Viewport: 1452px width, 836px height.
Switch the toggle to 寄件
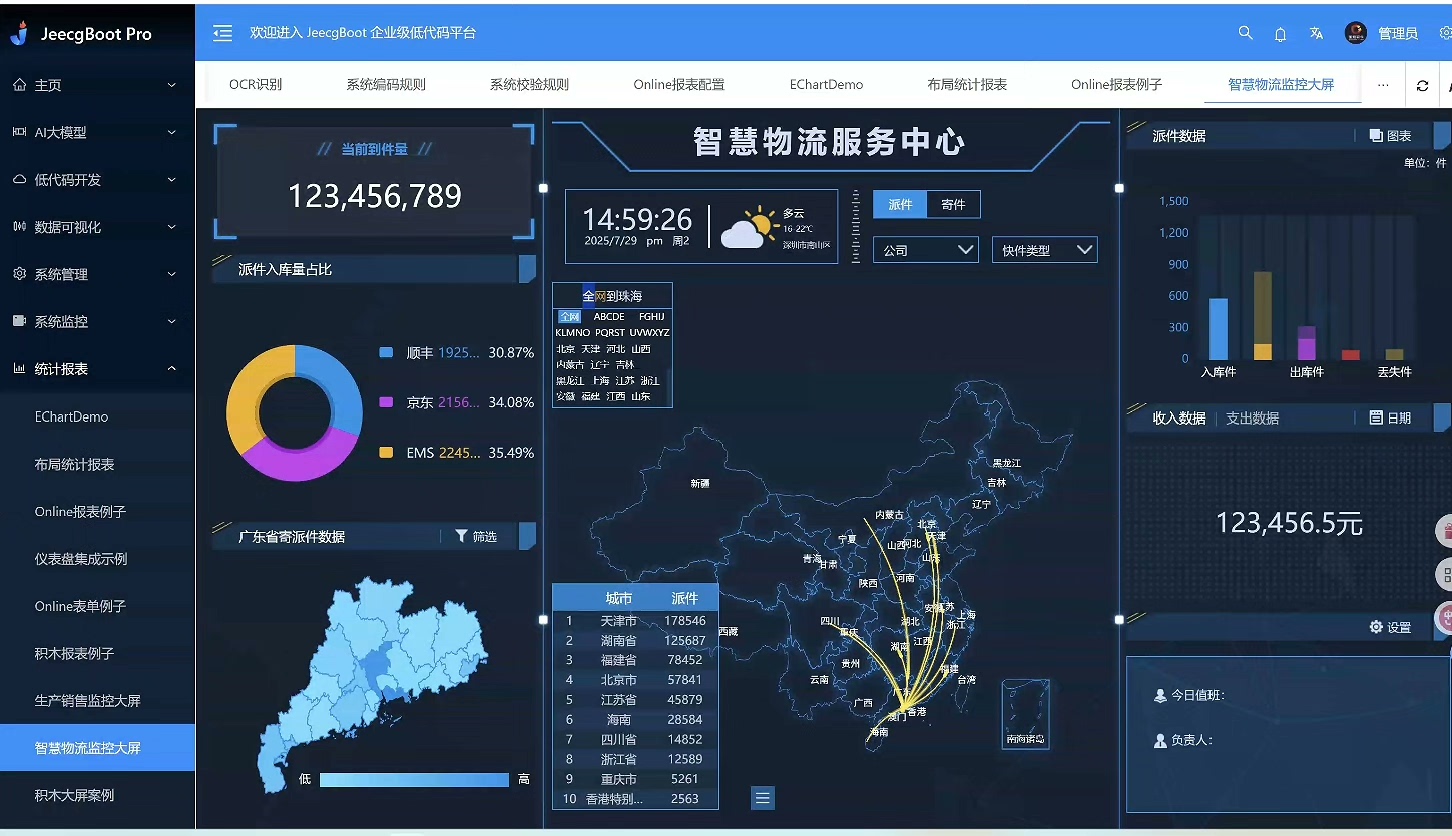click(x=953, y=204)
